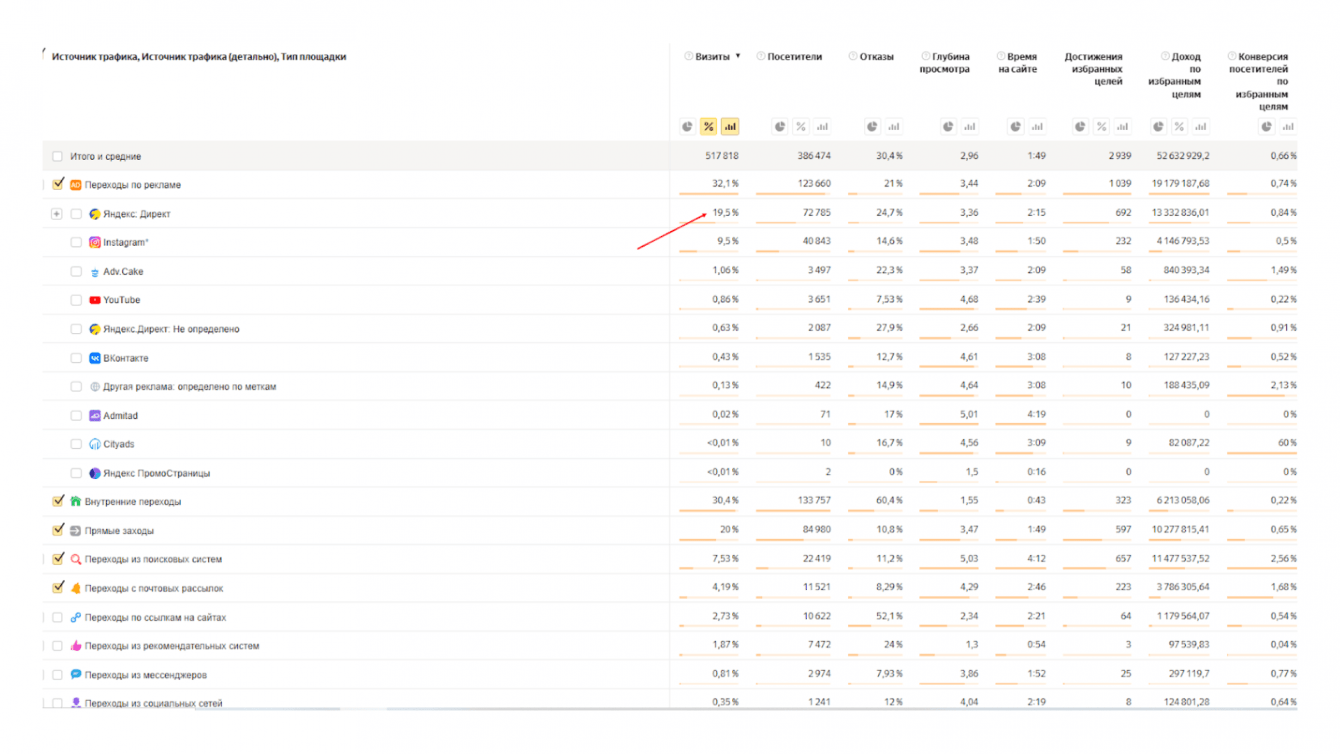This screenshot has height=754, width=1340.
Task: Click bar chart icon under Время на сайте
Action: [x=1037, y=127]
